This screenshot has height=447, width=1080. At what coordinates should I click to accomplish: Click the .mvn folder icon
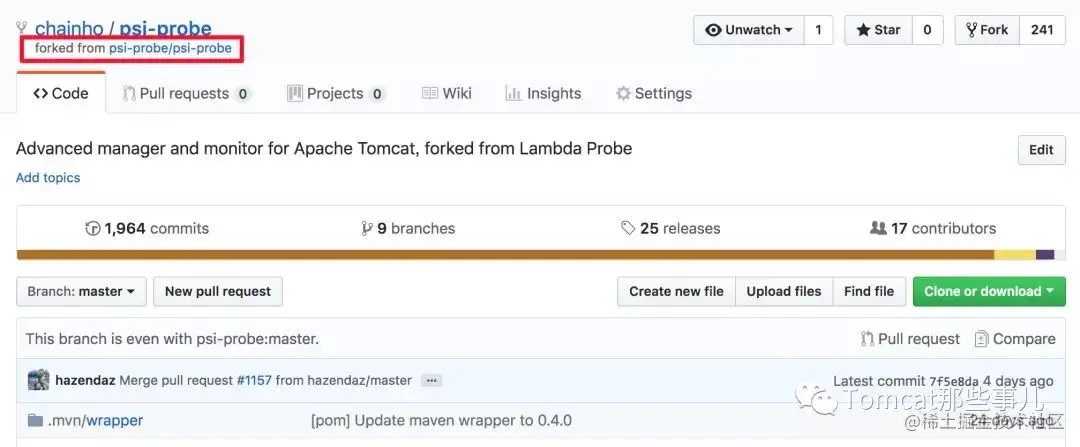pyautogui.click(x=35, y=420)
